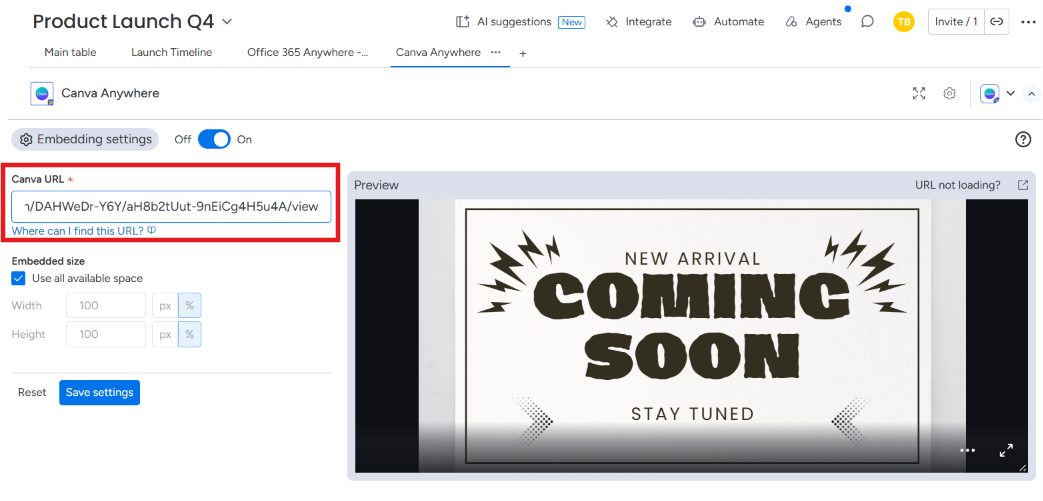Copy board link icon next to Invite

point(996,22)
